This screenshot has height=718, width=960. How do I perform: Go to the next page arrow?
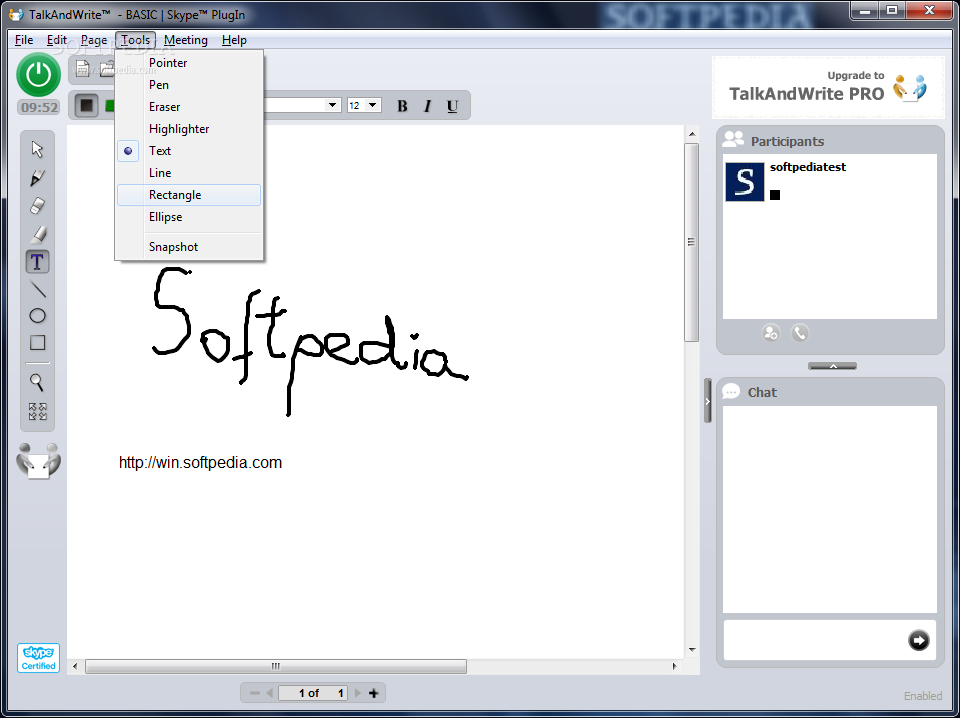pyautogui.click(x=358, y=693)
